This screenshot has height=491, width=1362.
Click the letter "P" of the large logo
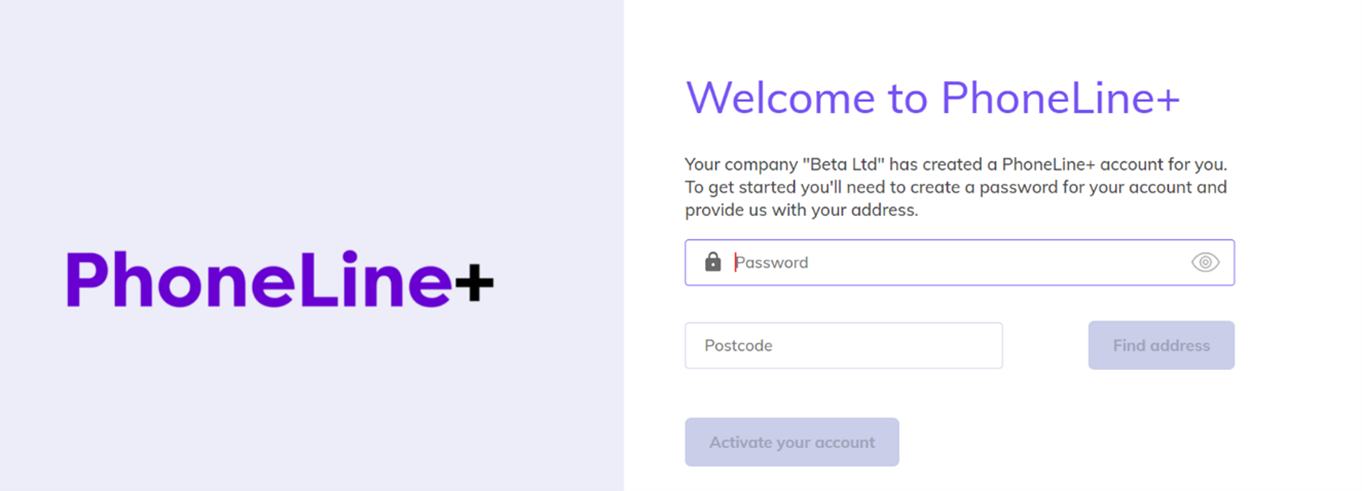click(91, 279)
